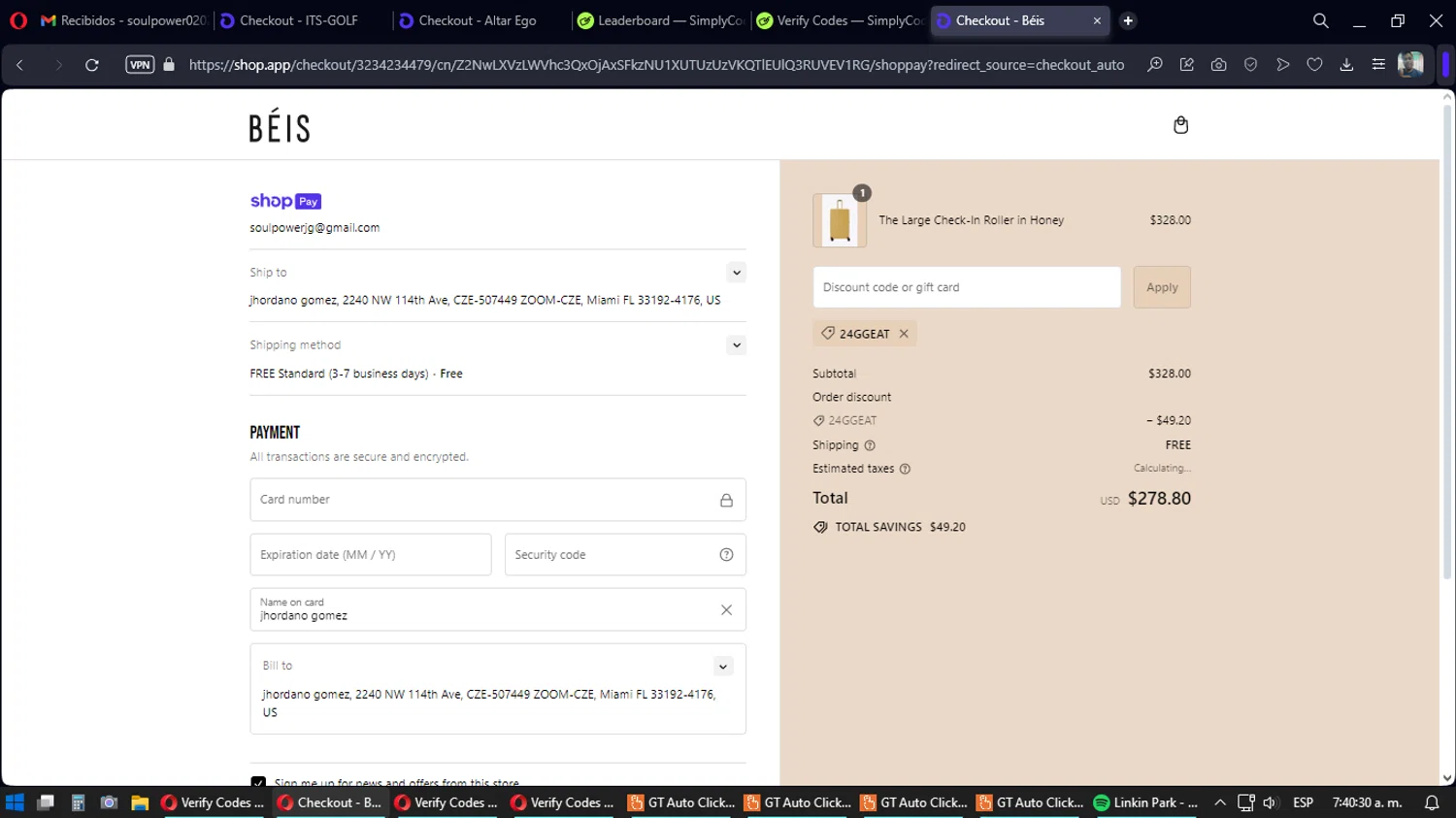Reload the page with browser refresh icon
This screenshot has height=818, width=1456.
point(92,65)
